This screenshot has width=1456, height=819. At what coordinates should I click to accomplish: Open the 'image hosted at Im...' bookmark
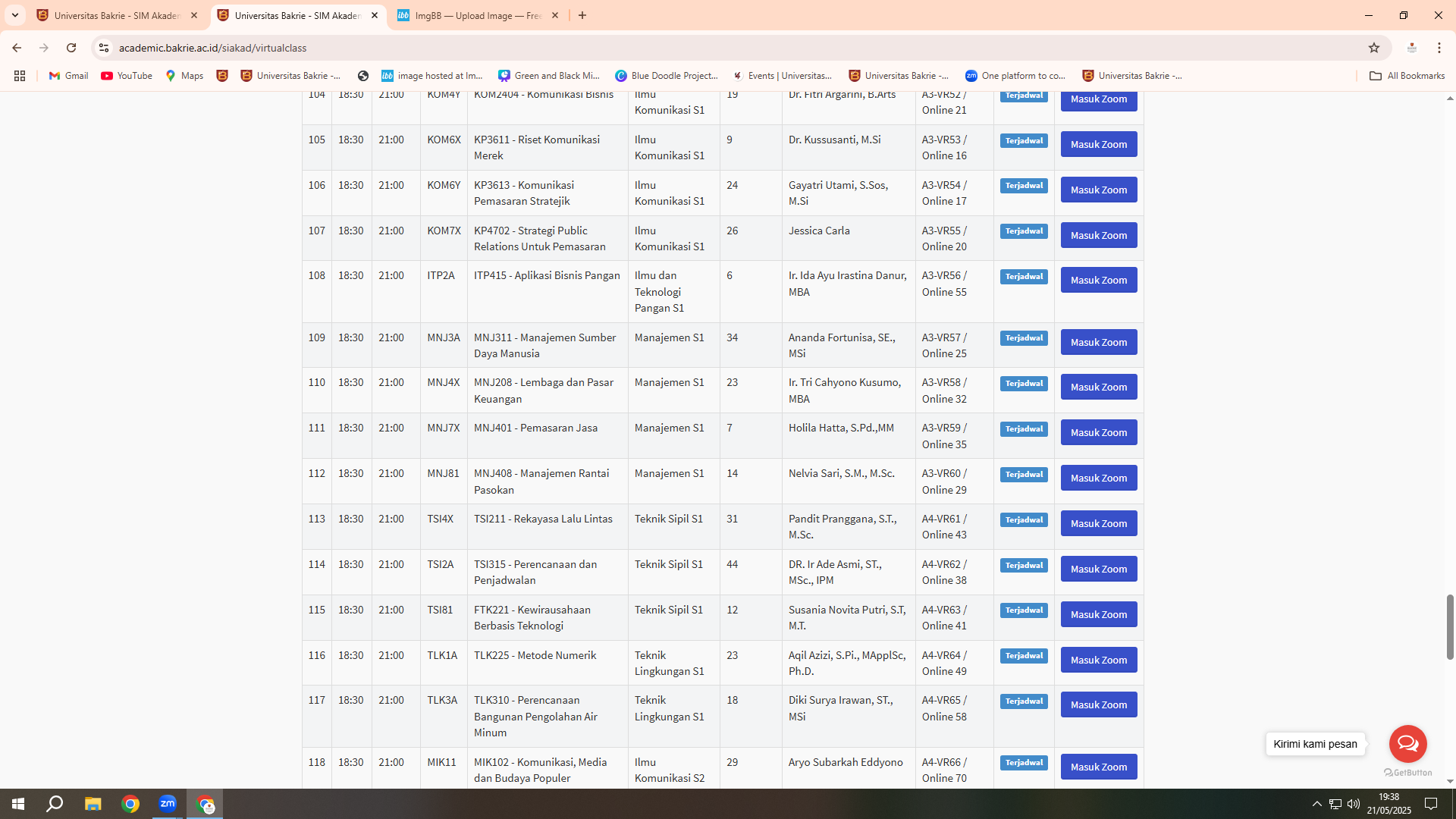coord(431,76)
